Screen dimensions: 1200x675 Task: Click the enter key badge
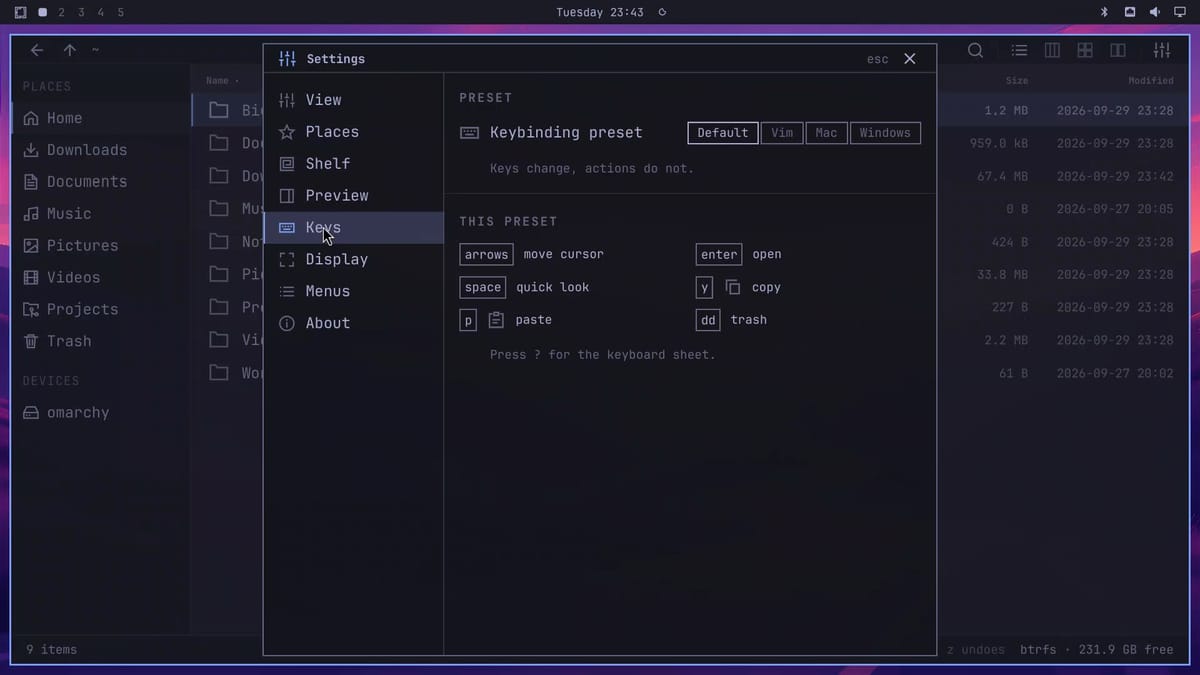click(719, 255)
